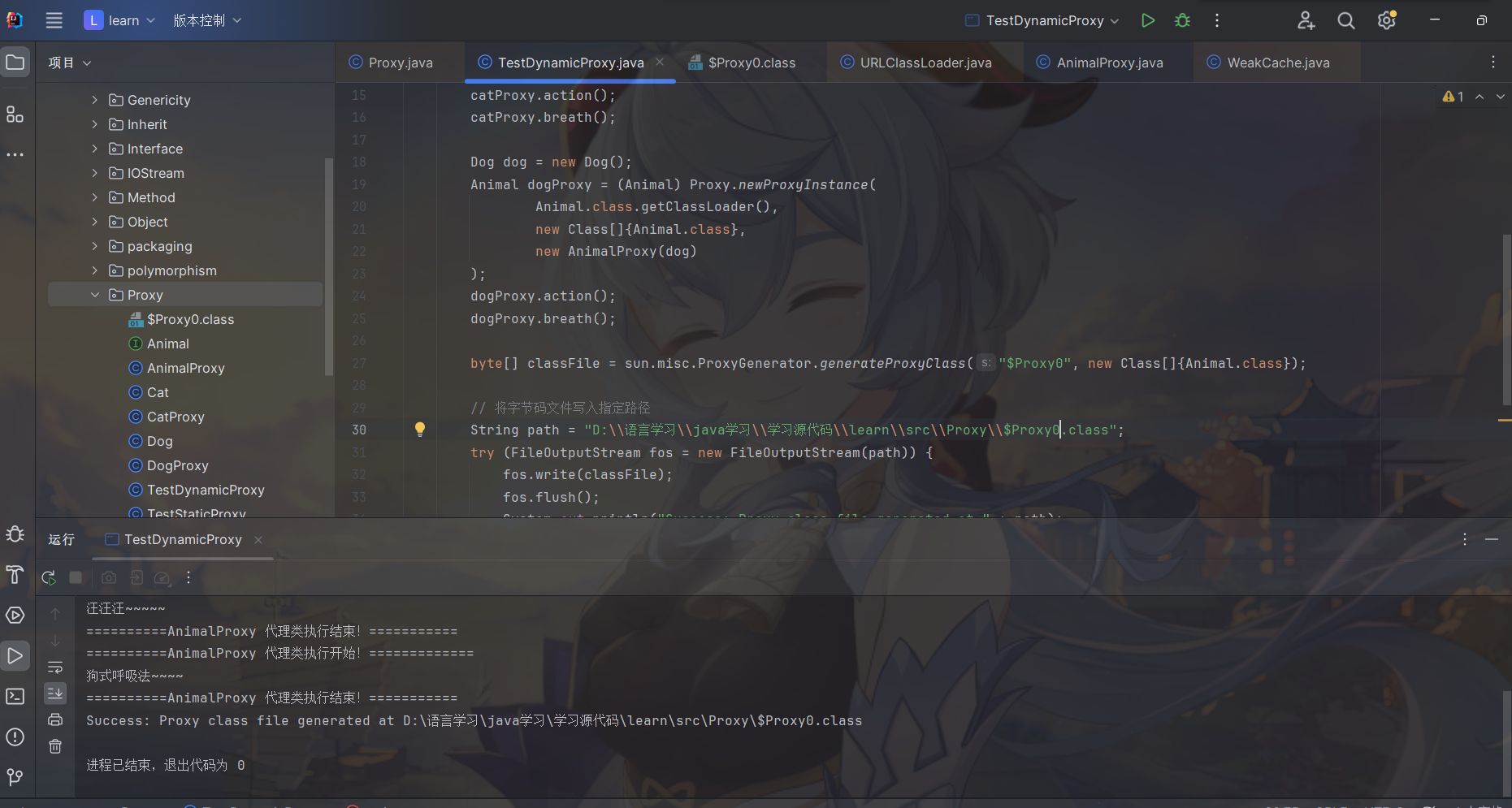Click the warning count indicator in editor
Image resolution: width=1512 pixels, height=808 pixels.
click(x=1454, y=97)
